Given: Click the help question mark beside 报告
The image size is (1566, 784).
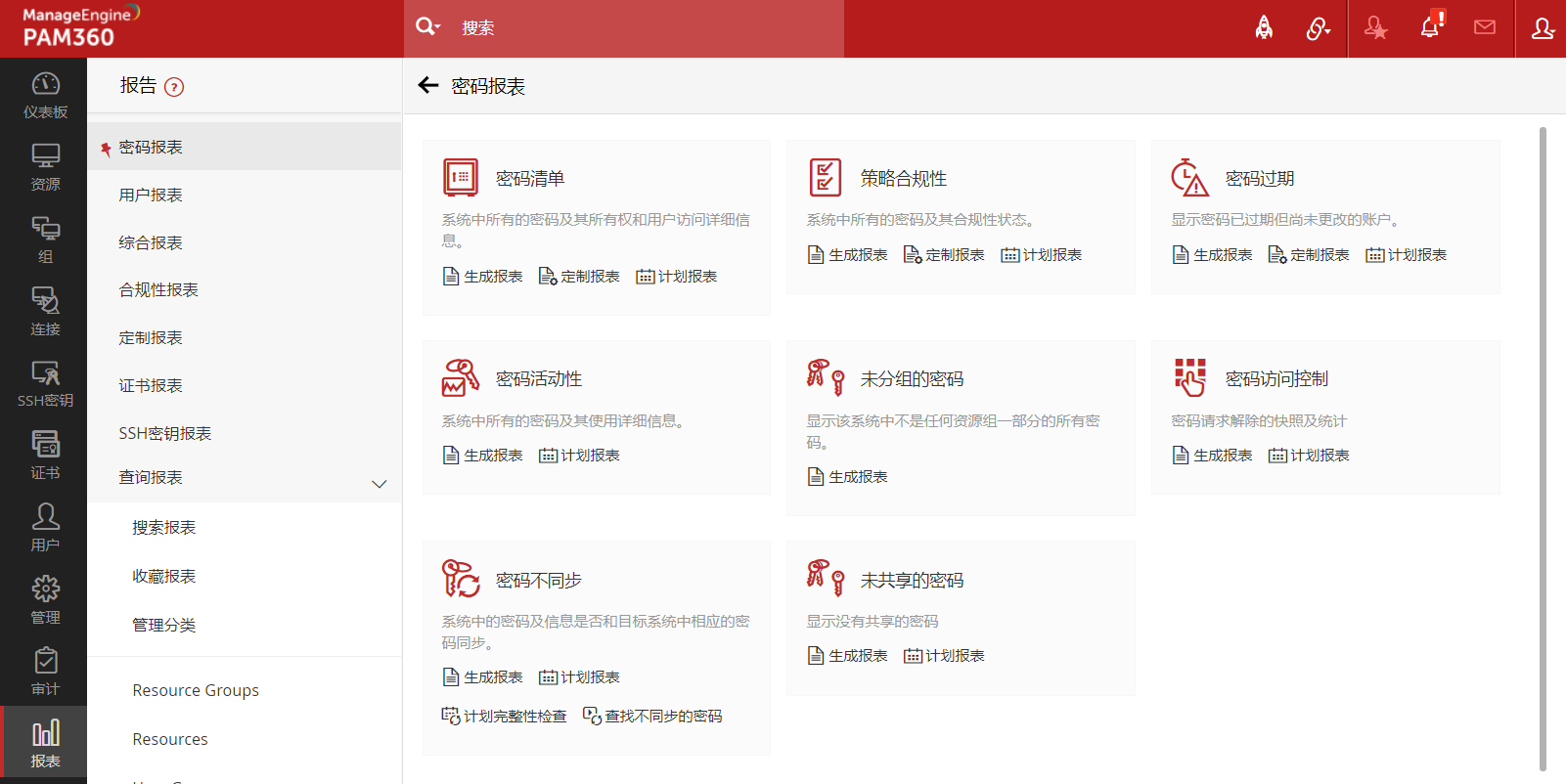Looking at the screenshot, I should [174, 87].
